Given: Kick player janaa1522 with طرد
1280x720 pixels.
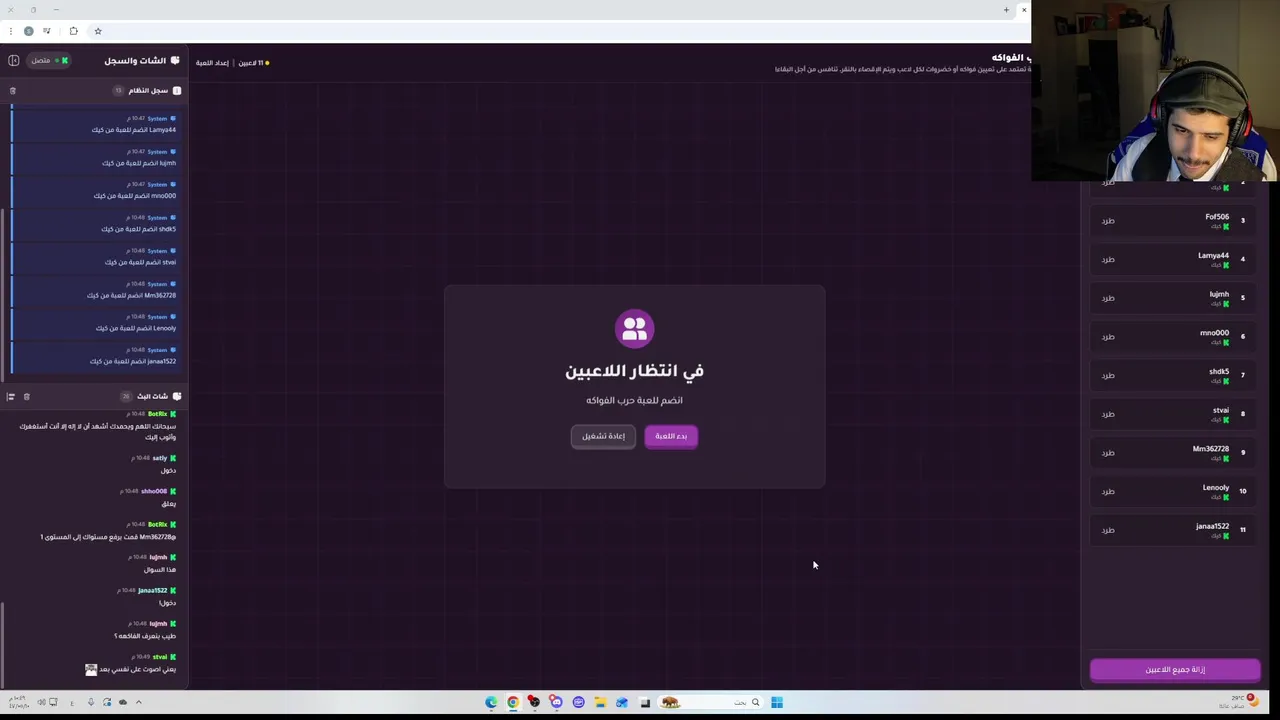Looking at the screenshot, I should click(1108, 530).
